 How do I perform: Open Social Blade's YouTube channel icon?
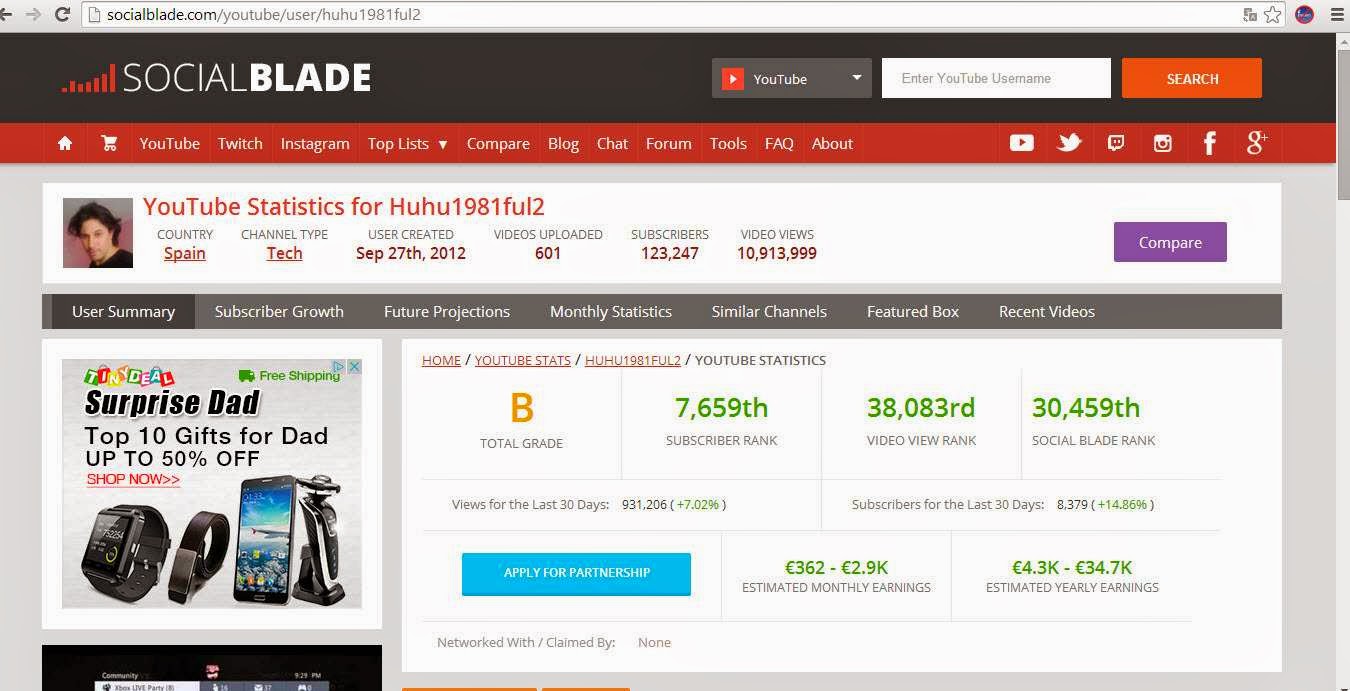1021,143
